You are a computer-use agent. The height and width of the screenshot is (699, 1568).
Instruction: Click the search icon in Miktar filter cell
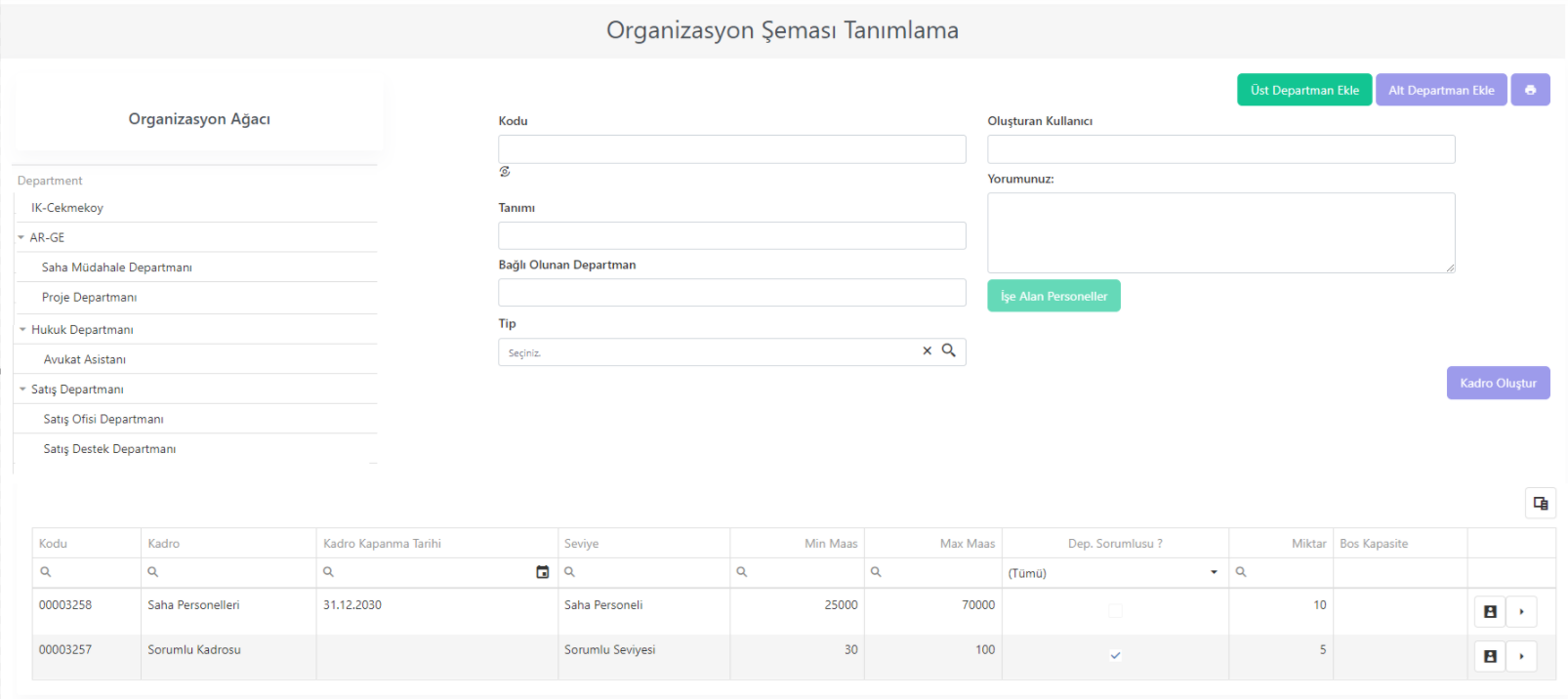click(x=1241, y=572)
